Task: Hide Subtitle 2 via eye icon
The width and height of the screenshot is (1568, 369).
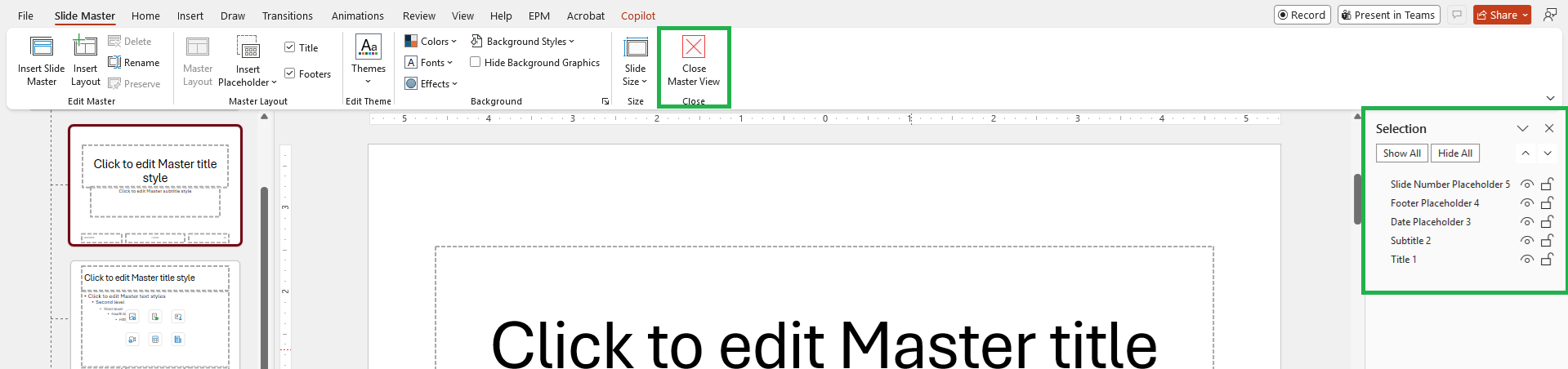Action: point(1526,241)
